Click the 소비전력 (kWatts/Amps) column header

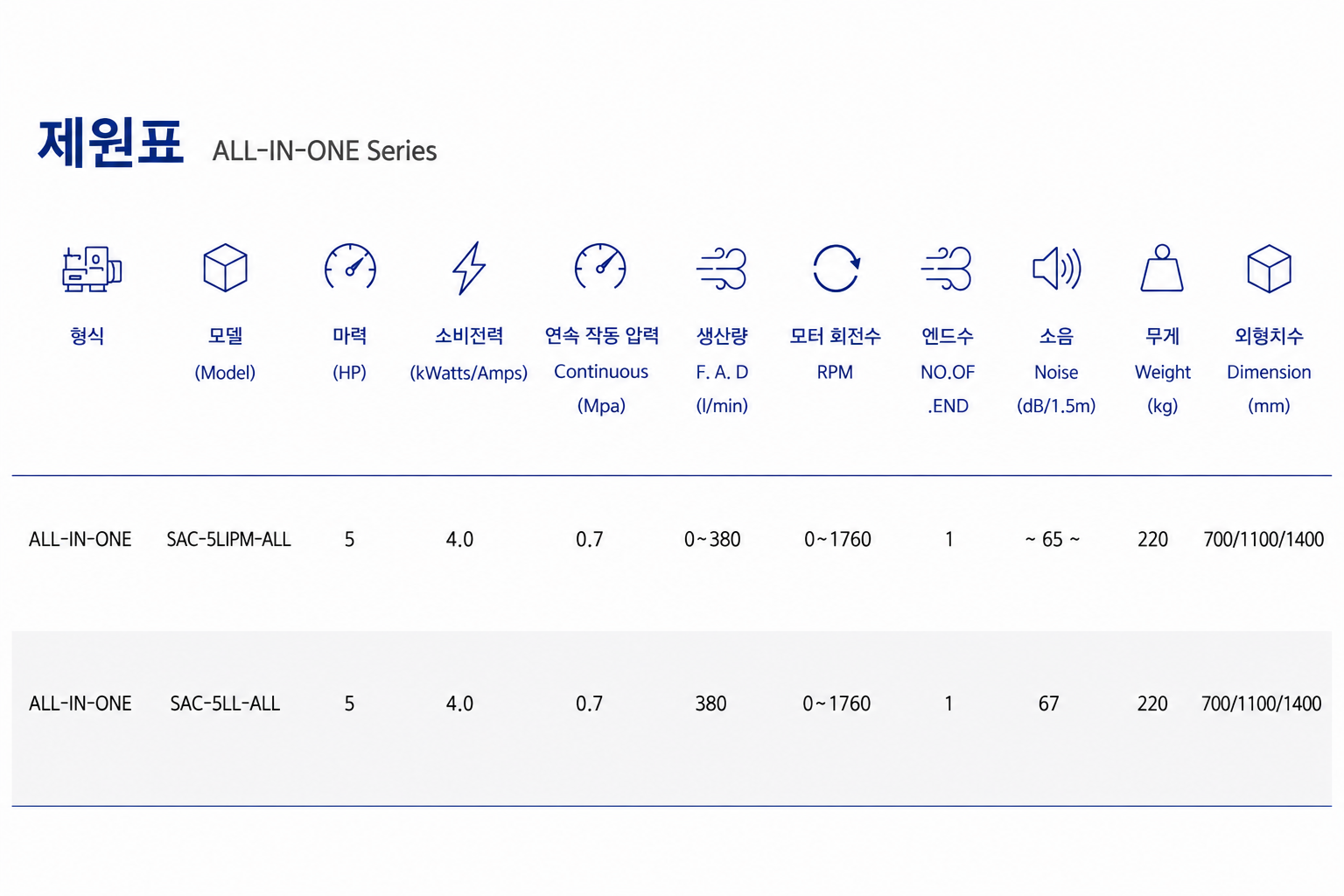coord(469,353)
